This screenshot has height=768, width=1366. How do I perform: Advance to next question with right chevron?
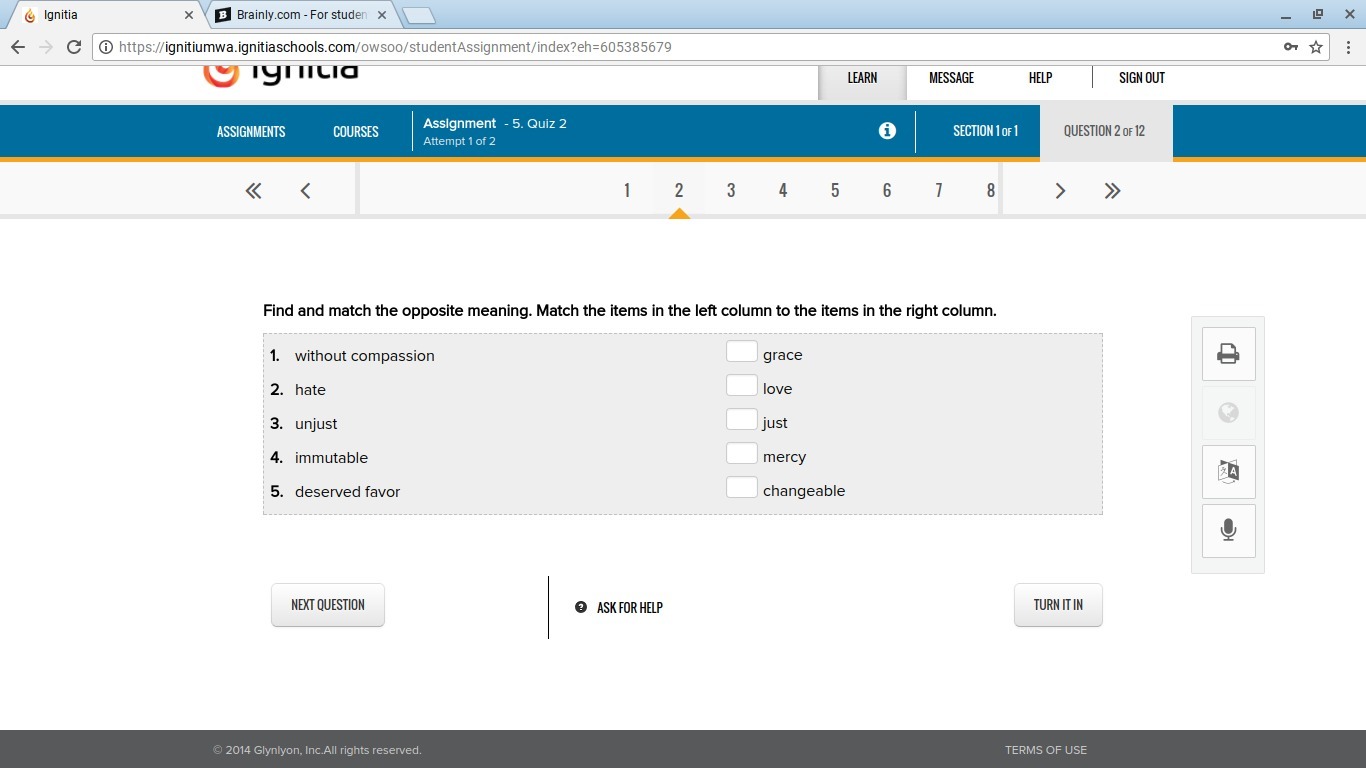point(1060,191)
